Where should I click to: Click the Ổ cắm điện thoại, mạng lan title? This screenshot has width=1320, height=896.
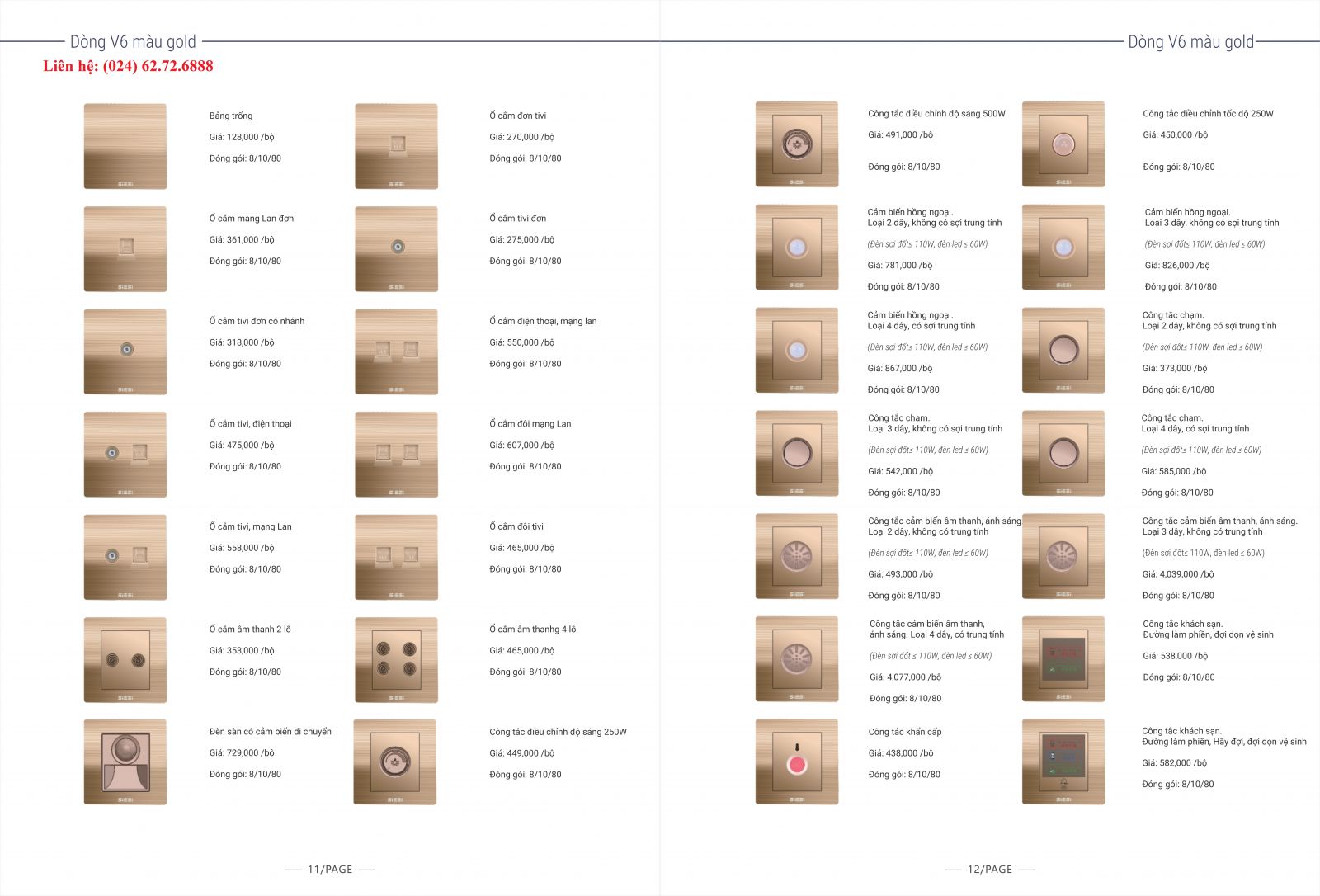pos(543,321)
